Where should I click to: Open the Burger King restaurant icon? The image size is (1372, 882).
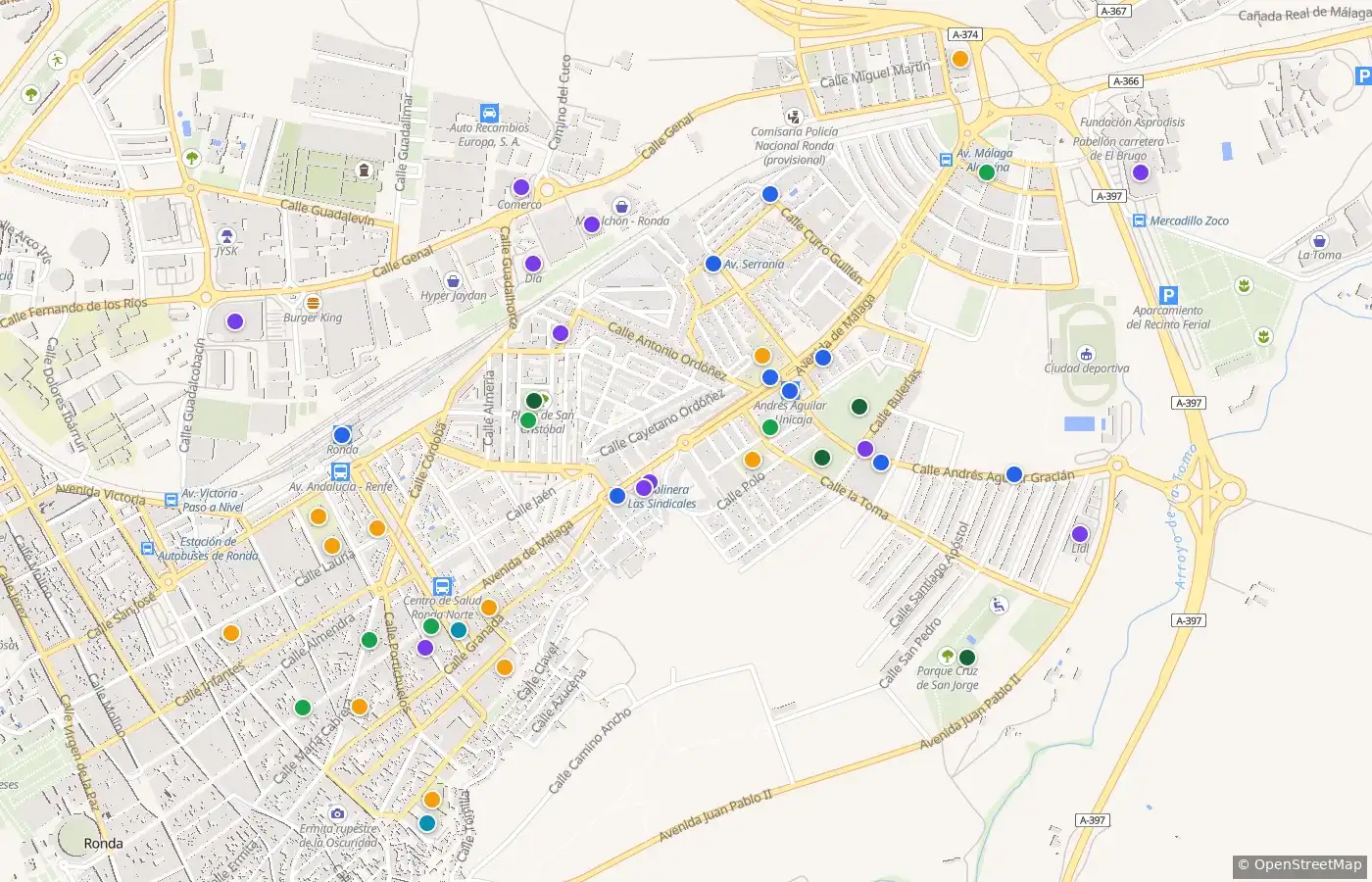pos(313,303)
